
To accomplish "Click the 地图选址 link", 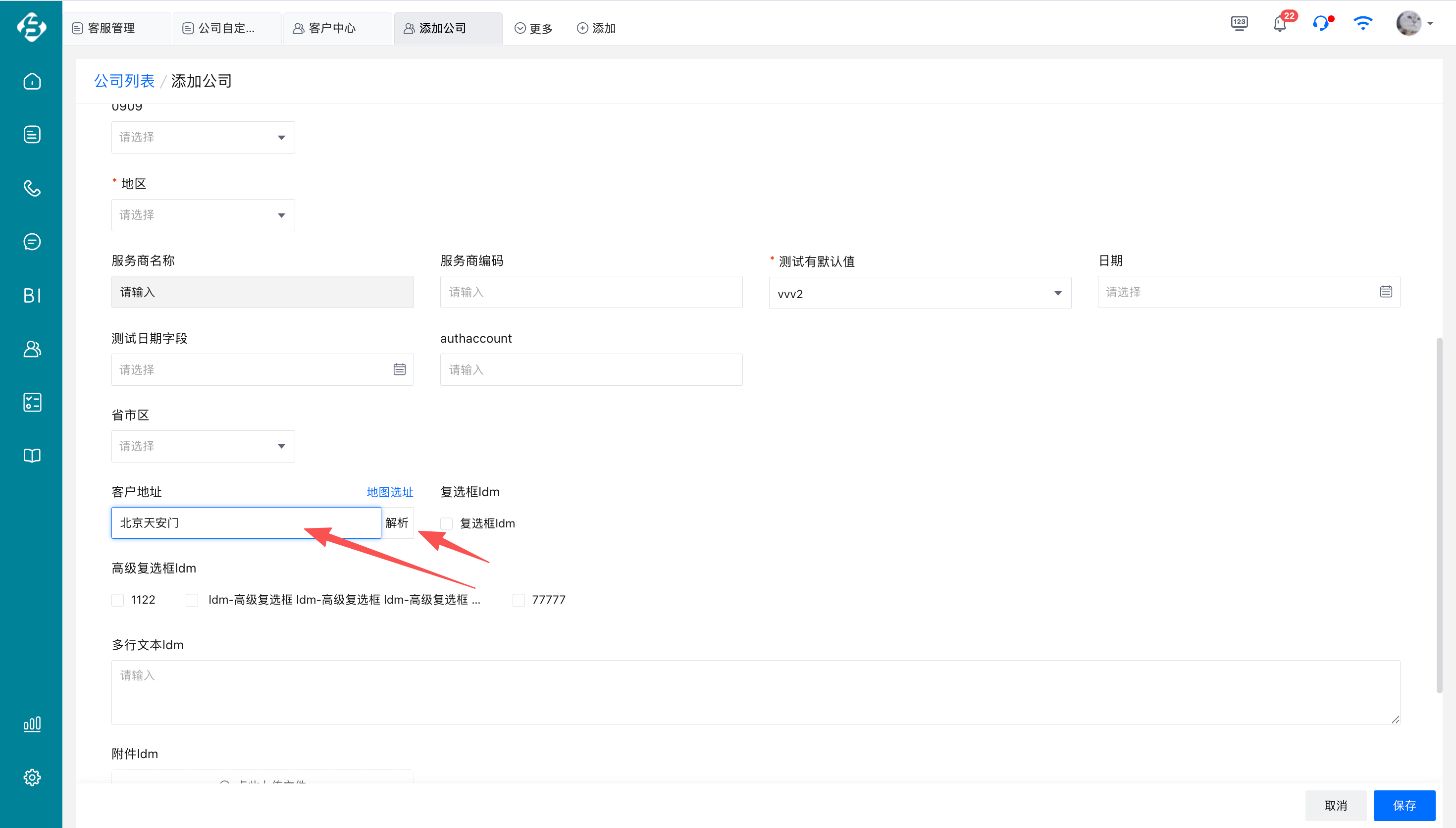I will (x=389, y=492).
